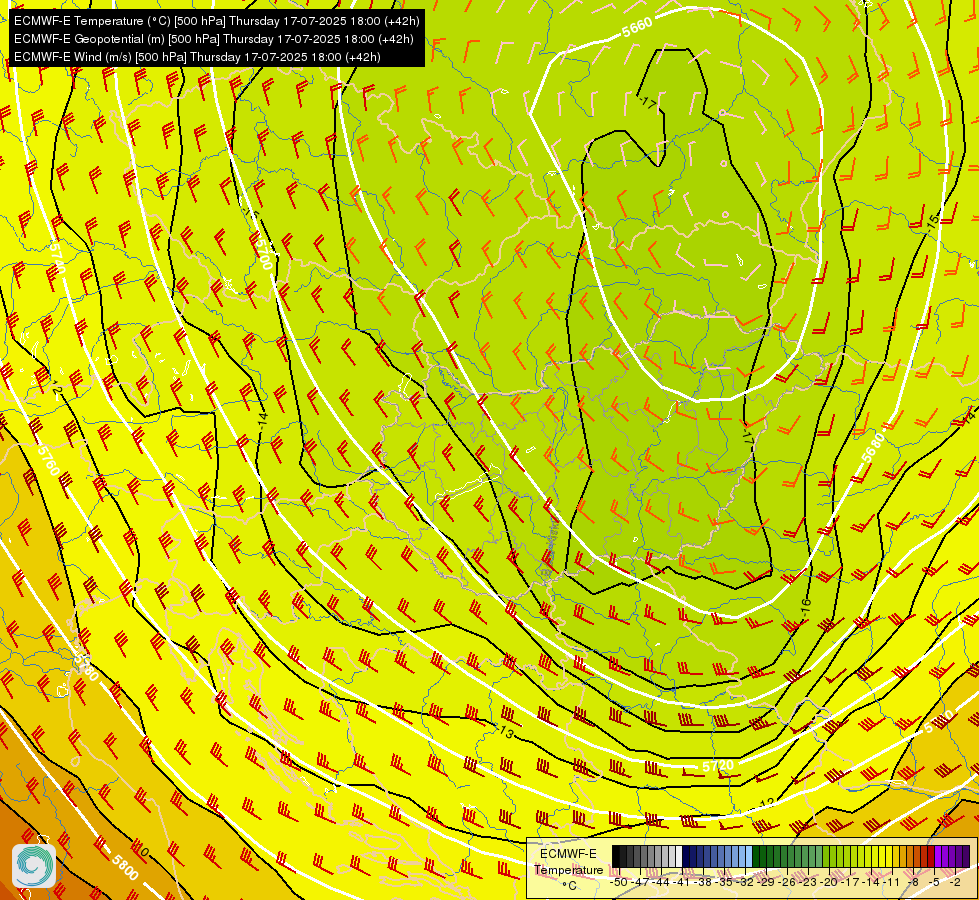Viewport: 979px width, 900px height.
Task: Click the -44 tick label in legend
Action: pos(661,882)
